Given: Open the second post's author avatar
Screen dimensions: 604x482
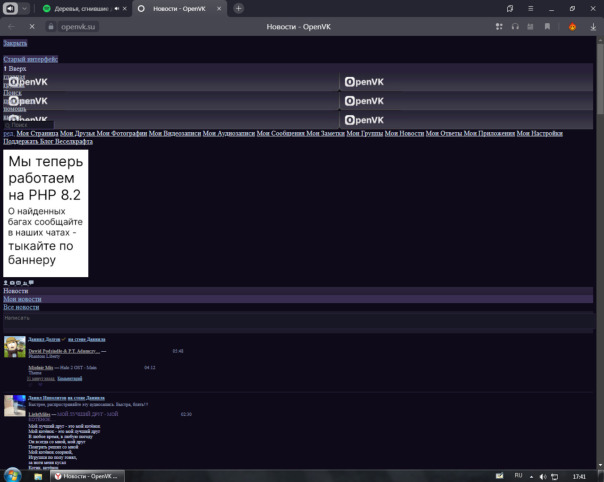Looking at the screenshot, I should [x=15, y=405].
